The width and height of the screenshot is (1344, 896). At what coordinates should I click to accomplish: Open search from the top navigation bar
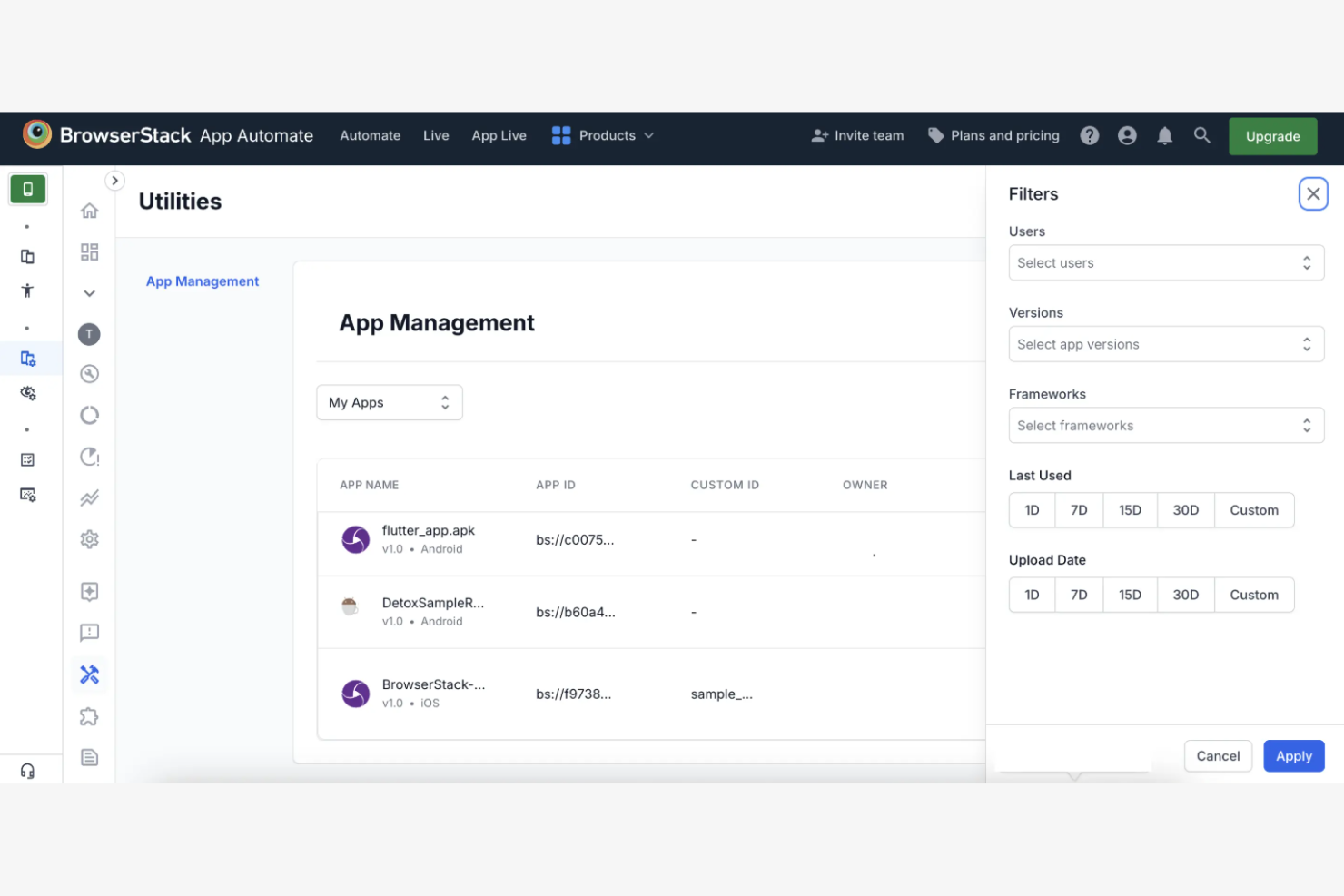[1201, 135]
